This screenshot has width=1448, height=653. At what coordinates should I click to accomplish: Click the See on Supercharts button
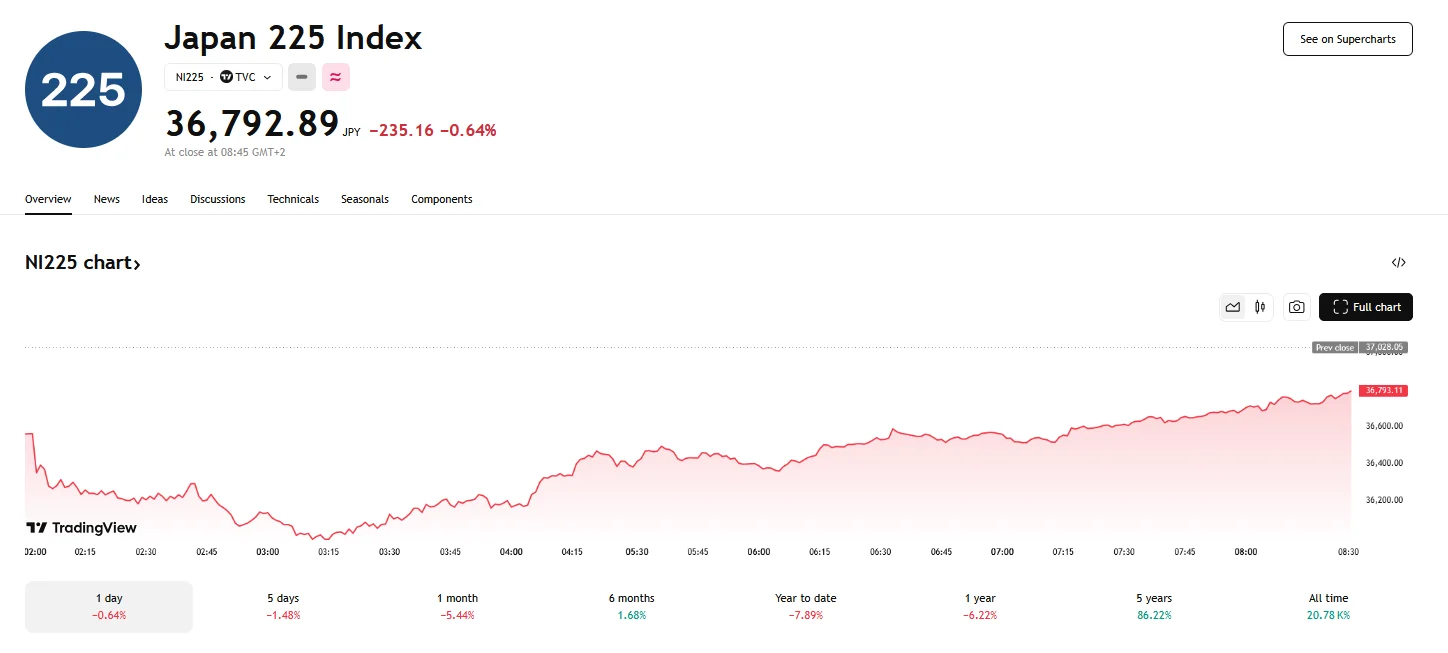point(1347,38)
